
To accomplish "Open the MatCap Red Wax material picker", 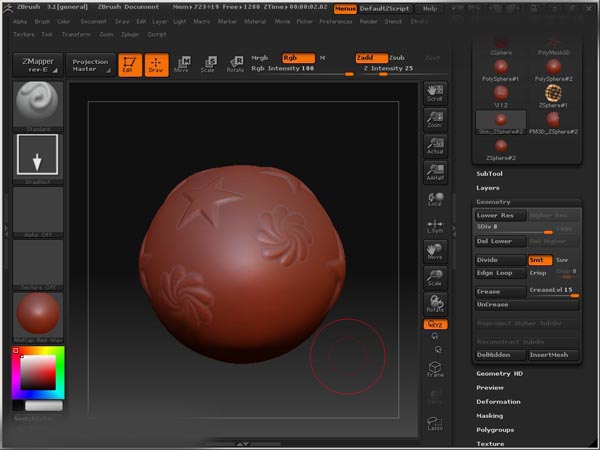I will coord(38,316).
